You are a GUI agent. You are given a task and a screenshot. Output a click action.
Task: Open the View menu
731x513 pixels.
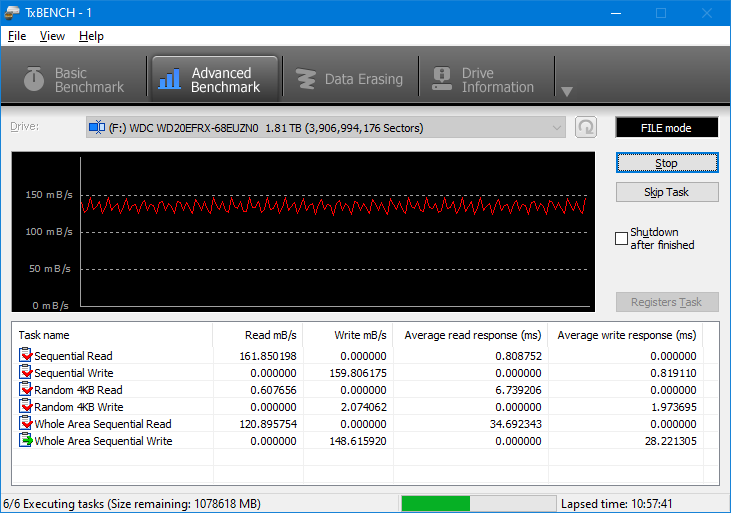tap(52, 36)
